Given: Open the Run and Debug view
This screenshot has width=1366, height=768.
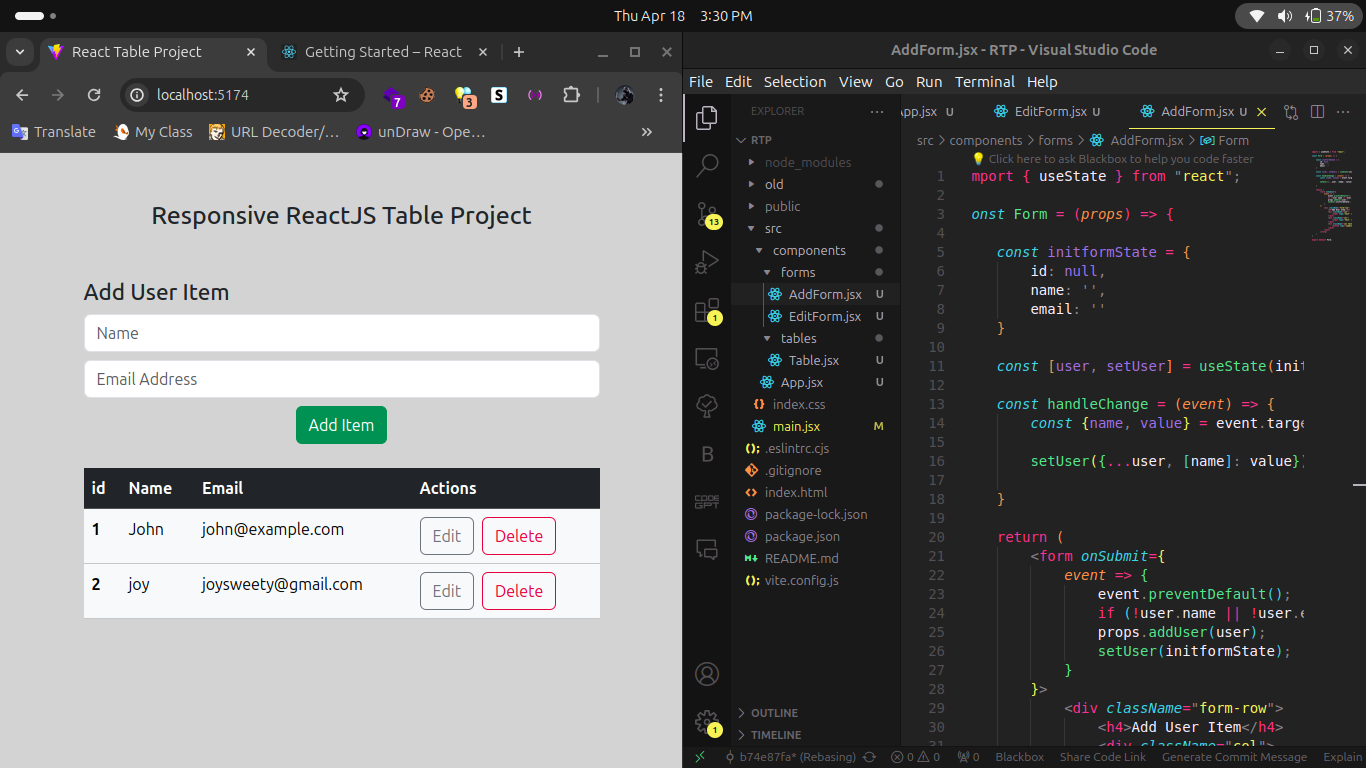Looking at the screenshot, I should coord(707,262).
